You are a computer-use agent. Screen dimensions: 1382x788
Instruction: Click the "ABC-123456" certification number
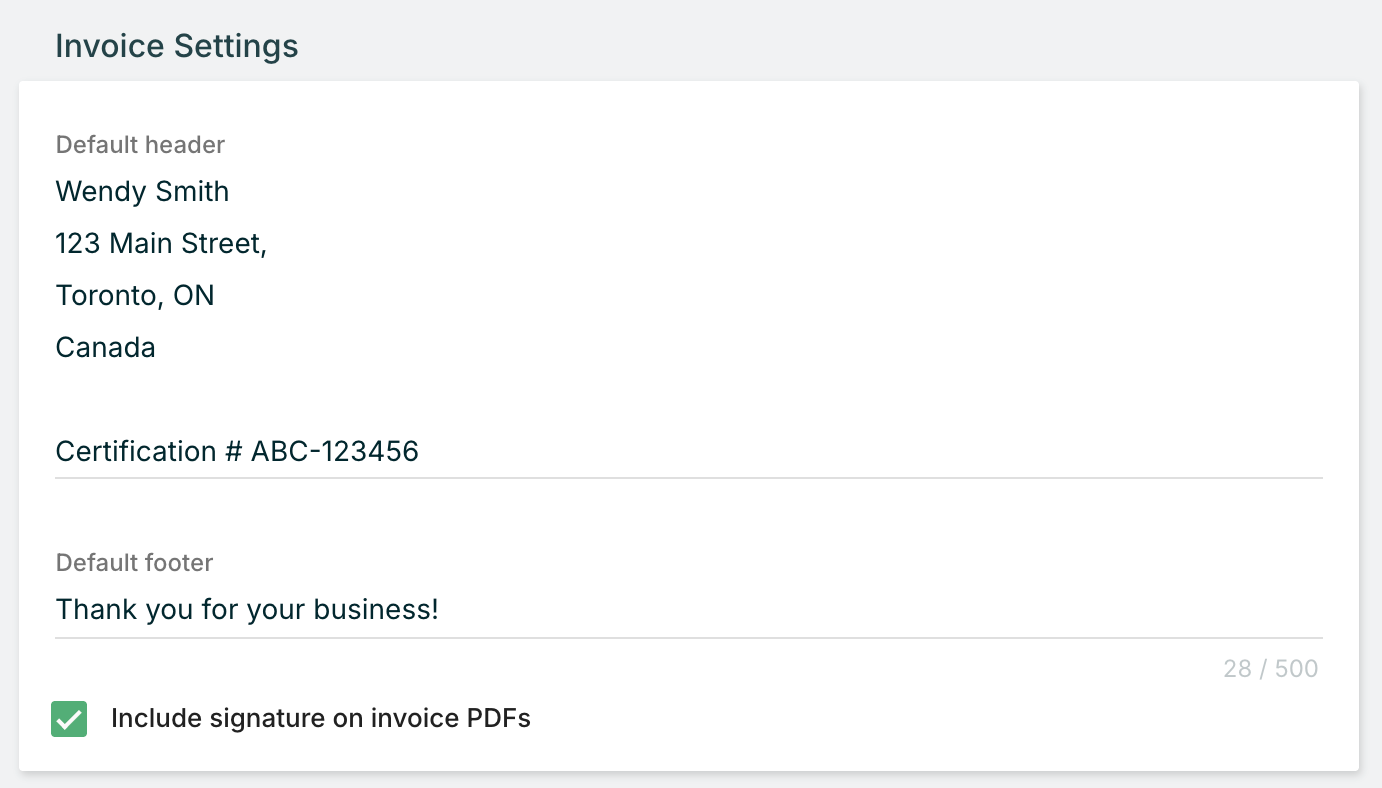[x=334, y=451]
